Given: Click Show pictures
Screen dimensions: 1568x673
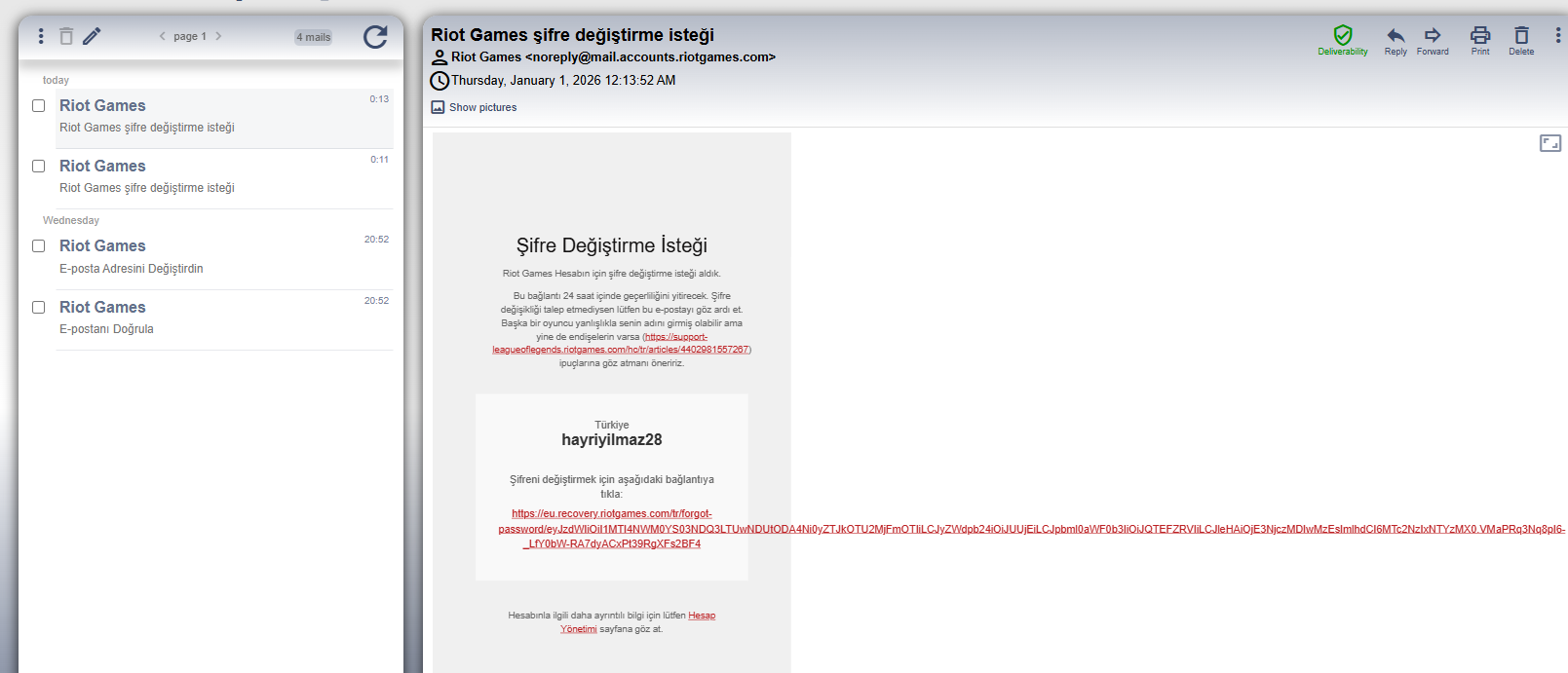Looking at the screenshot, I should click(474, 107).
